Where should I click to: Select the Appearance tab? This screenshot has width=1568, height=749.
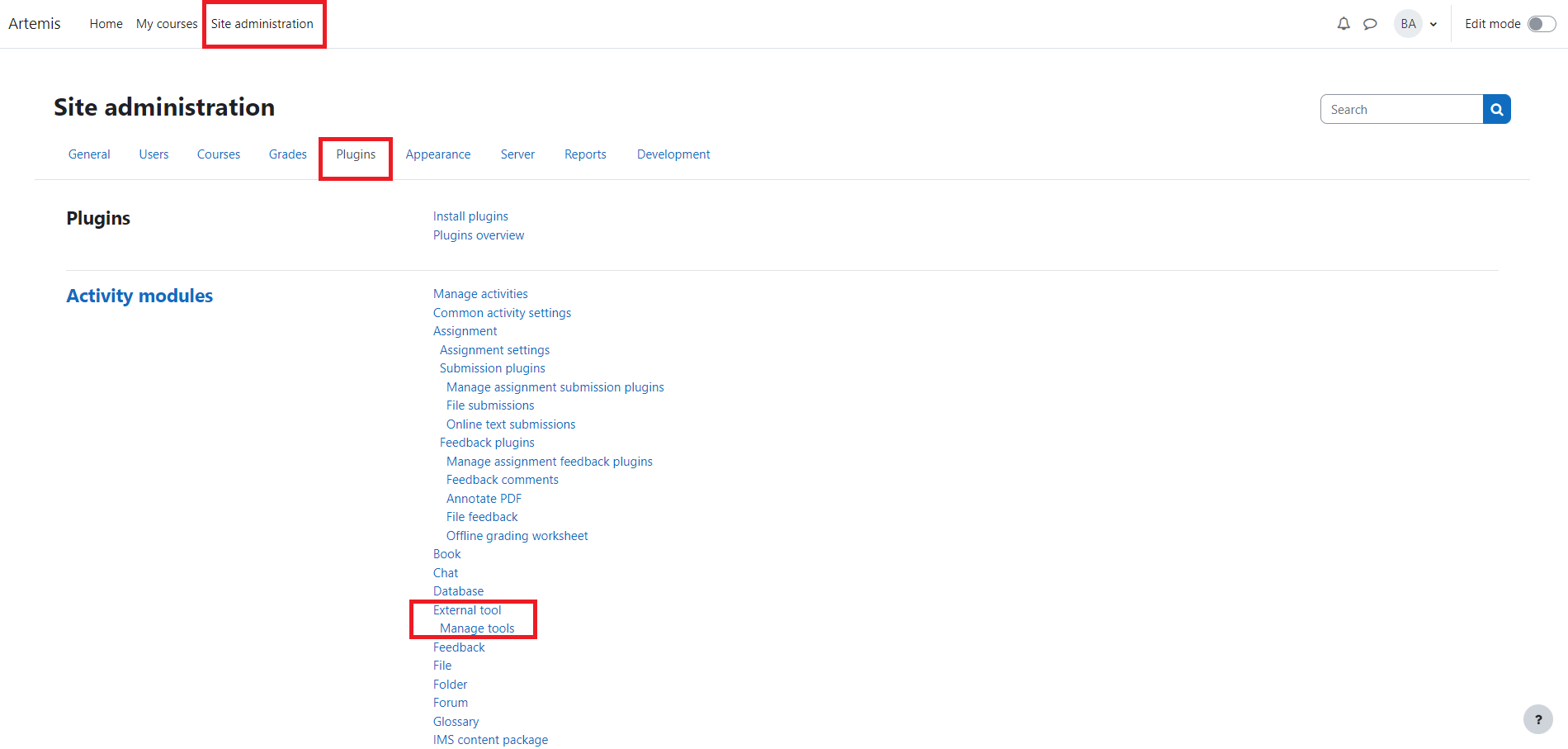[437, 154]
